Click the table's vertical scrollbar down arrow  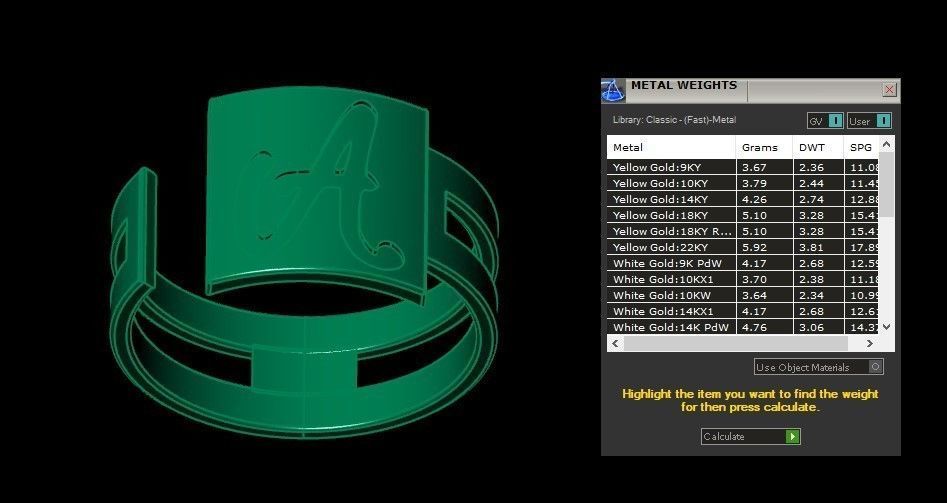tap(886, 327)
